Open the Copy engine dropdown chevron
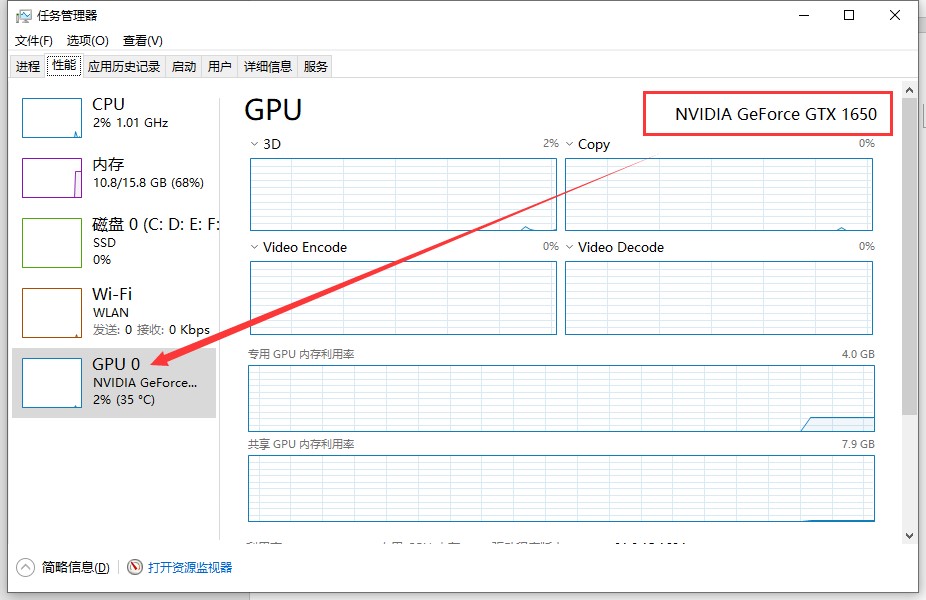The image size is (926, 600). (570, 144)
